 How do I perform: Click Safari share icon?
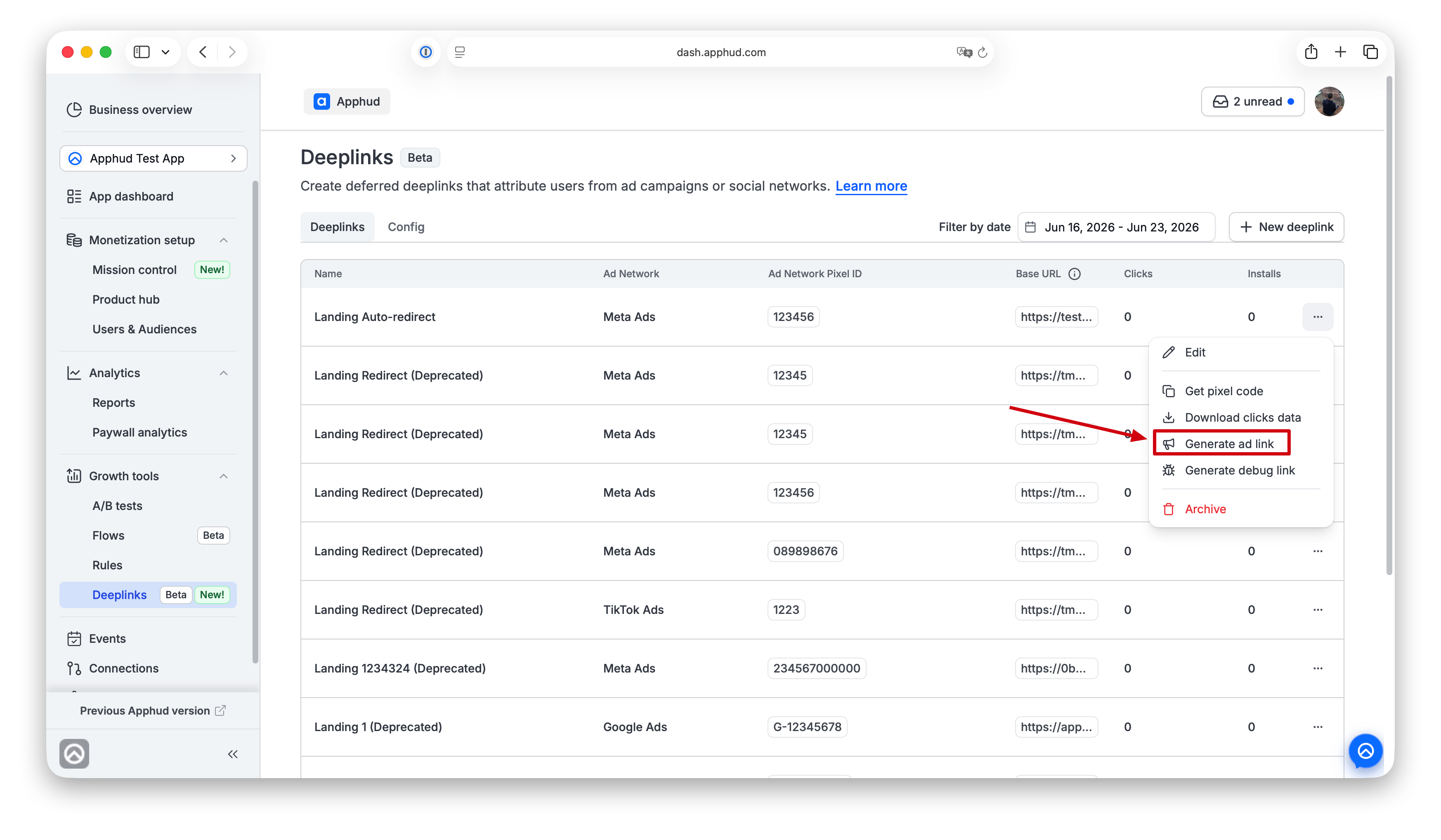[1311, 52]
